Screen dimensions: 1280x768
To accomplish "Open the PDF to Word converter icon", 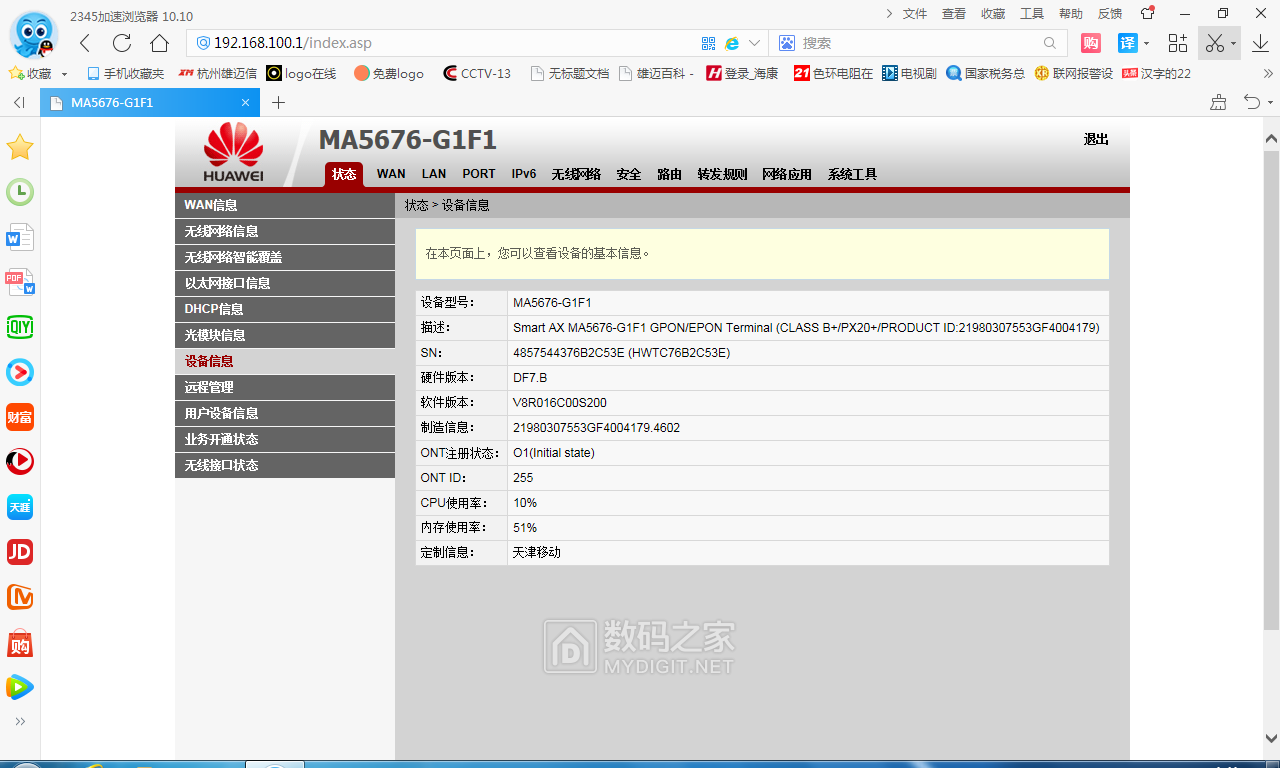I will [x=20, y=282].
